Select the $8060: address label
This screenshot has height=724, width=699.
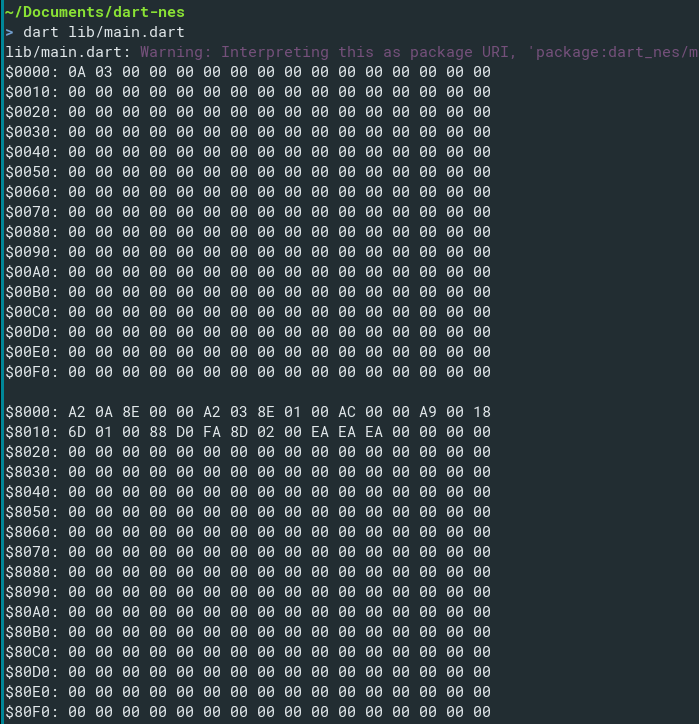[32, 532]
